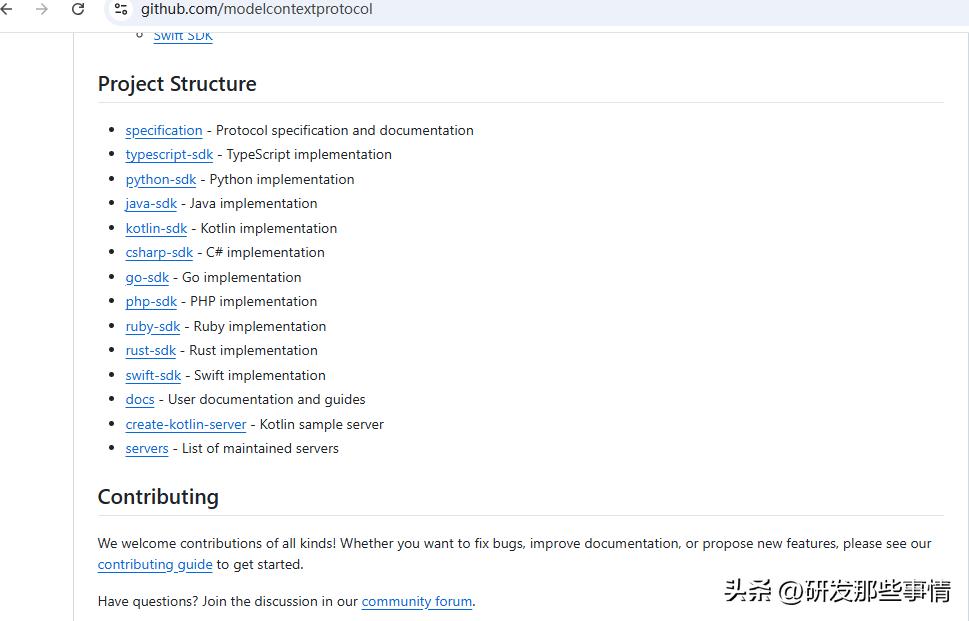The image size is (969, 621).
Task: Follow the contributing guide link
Action: pos(155,565)
